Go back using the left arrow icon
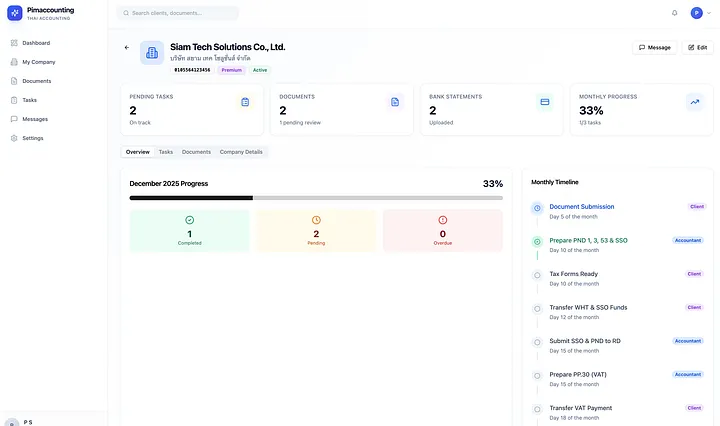Screen dimensions: 720x426 click(x=127, y=47)
